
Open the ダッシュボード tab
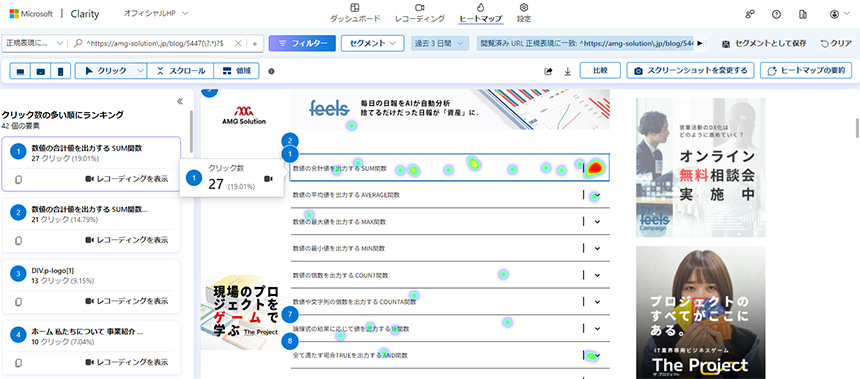pyautogui.click(x=355, y=13)
